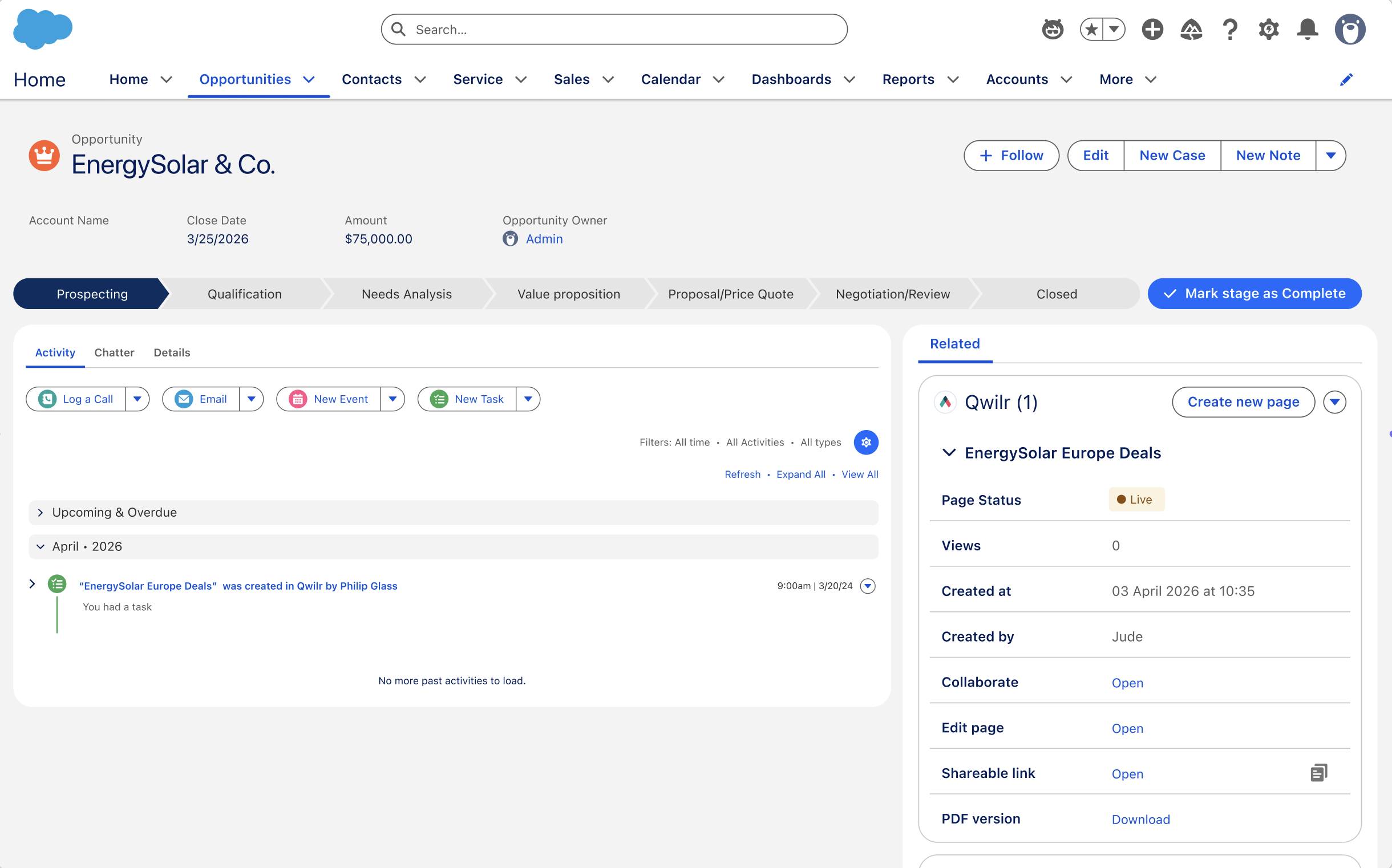Select the Proposal/Price Quote stage
The height and width of the screenshot is (868, 1392).
click(x=730, y=294)
